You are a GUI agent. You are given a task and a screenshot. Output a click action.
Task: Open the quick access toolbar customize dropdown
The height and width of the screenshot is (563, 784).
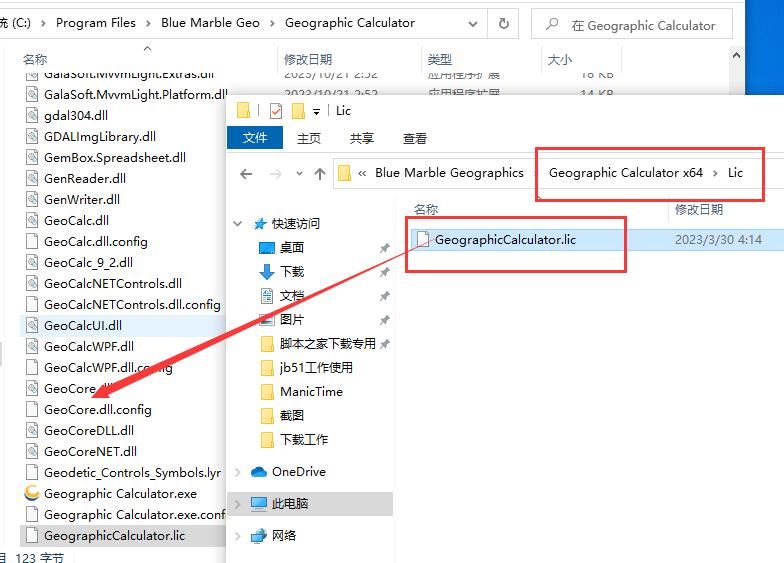click(x=316, y=111)
